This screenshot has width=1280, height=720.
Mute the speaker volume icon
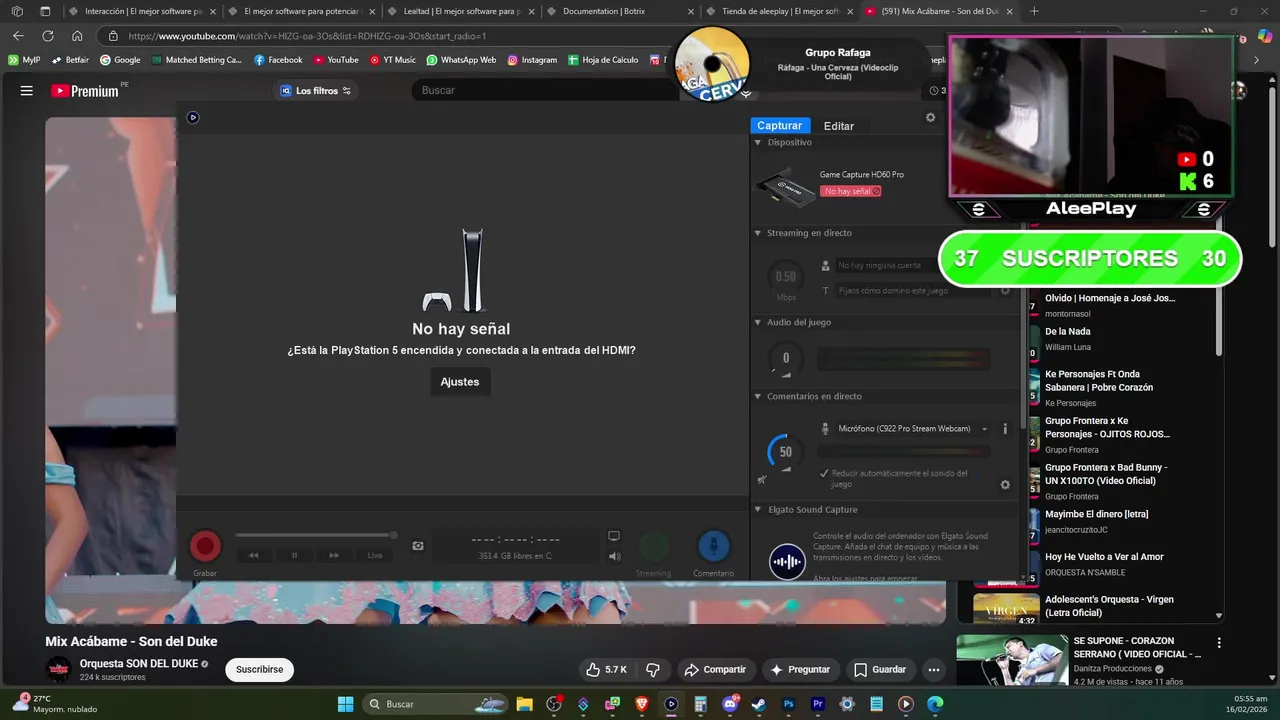[x=614, y=556]
